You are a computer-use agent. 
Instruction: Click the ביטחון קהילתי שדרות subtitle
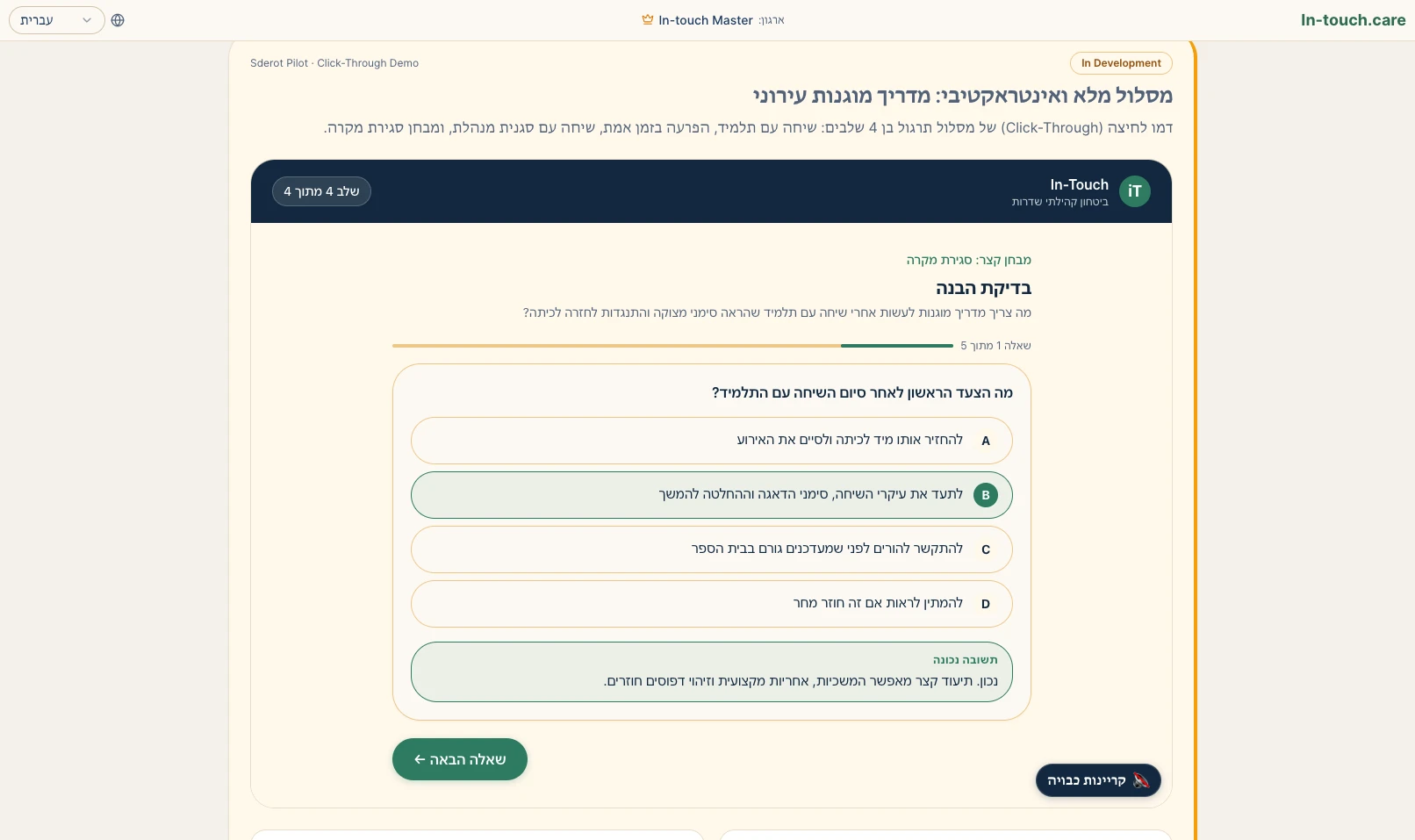coord(1059,202)
